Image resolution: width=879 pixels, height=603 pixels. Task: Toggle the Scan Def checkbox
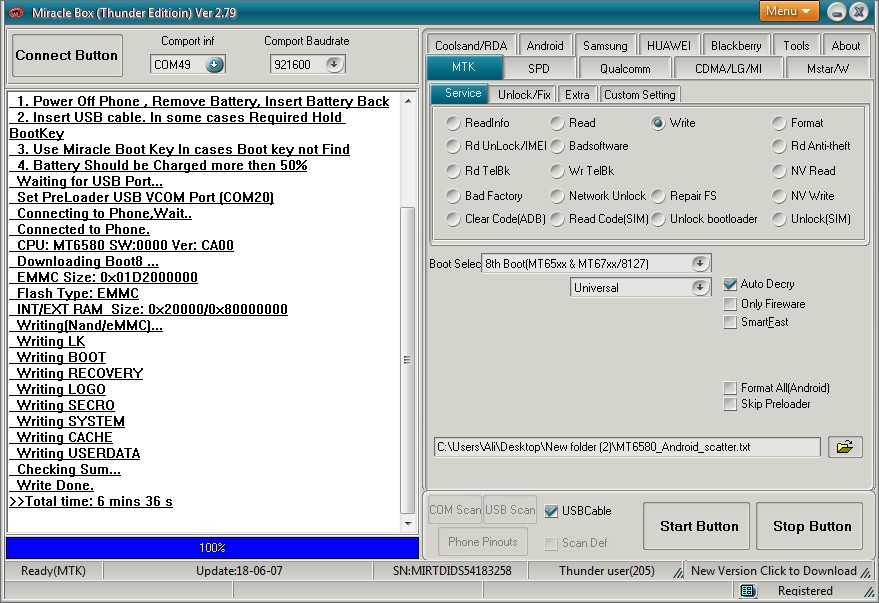pyautogui.click(x=551, y=543)
